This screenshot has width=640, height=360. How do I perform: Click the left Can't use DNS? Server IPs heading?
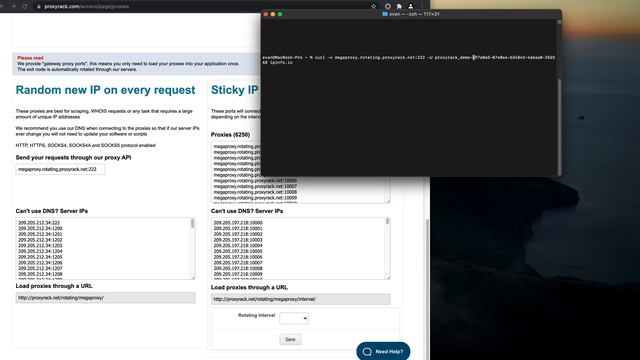click(x=51, y=211)
